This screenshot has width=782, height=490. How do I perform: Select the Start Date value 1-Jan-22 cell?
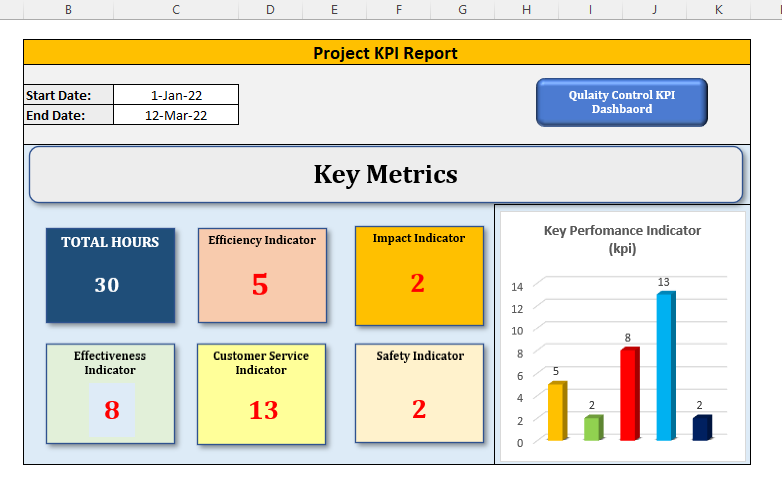176,95
